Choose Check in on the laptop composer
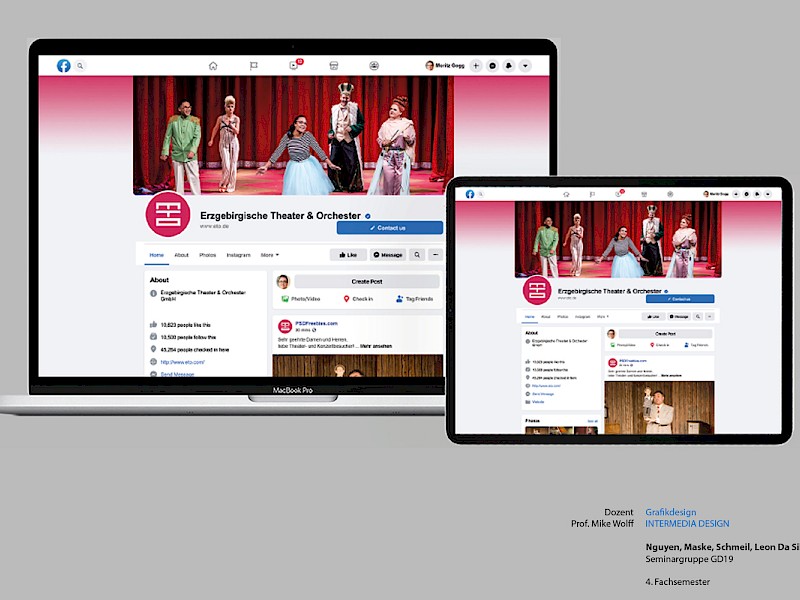800x600 pixels. [358, 299]
